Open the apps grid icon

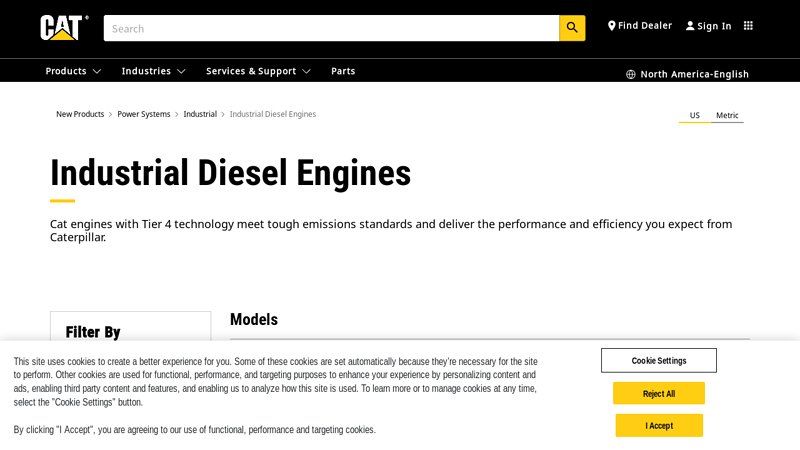pos(748,26)
